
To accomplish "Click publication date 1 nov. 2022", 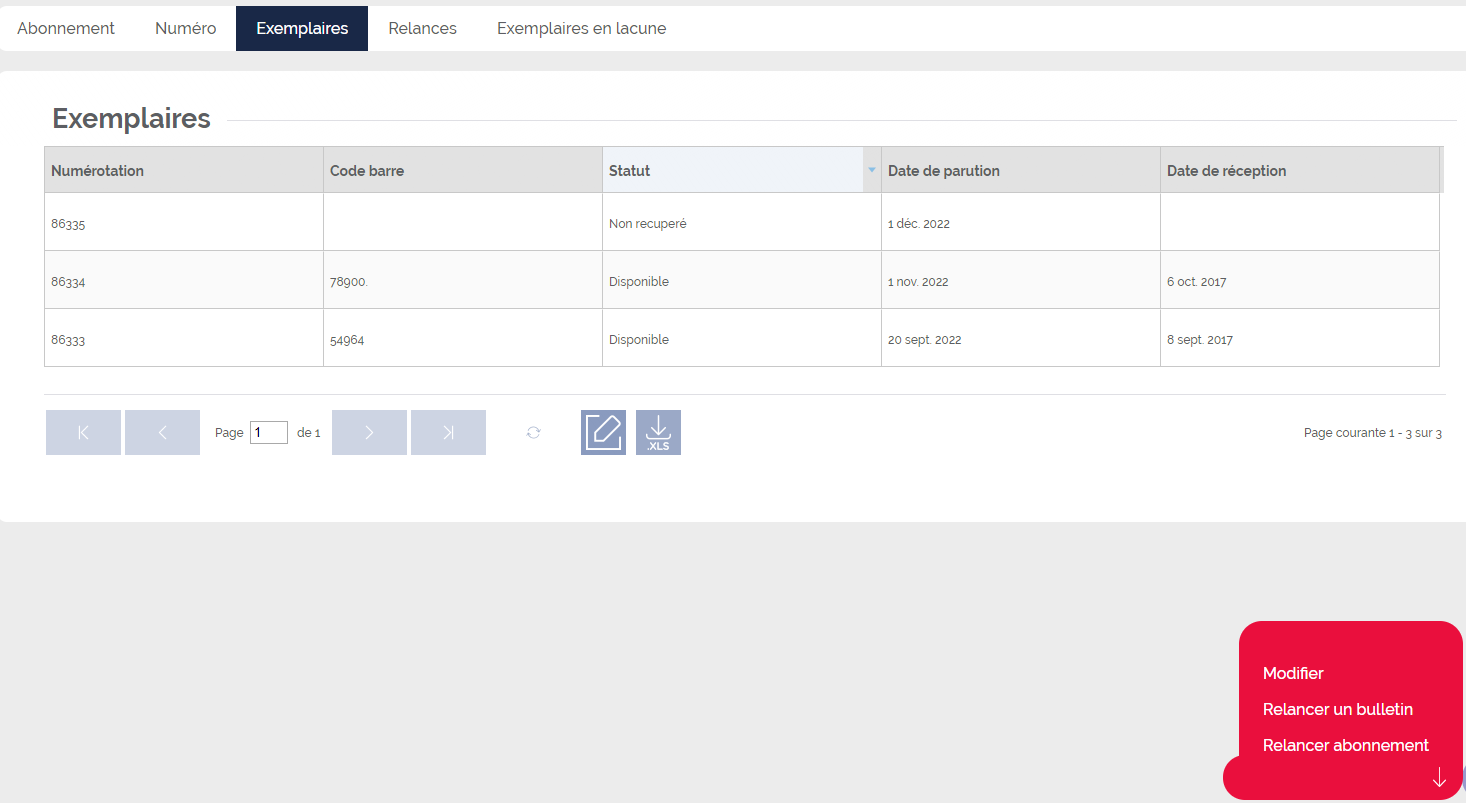I will point(1020,281).
